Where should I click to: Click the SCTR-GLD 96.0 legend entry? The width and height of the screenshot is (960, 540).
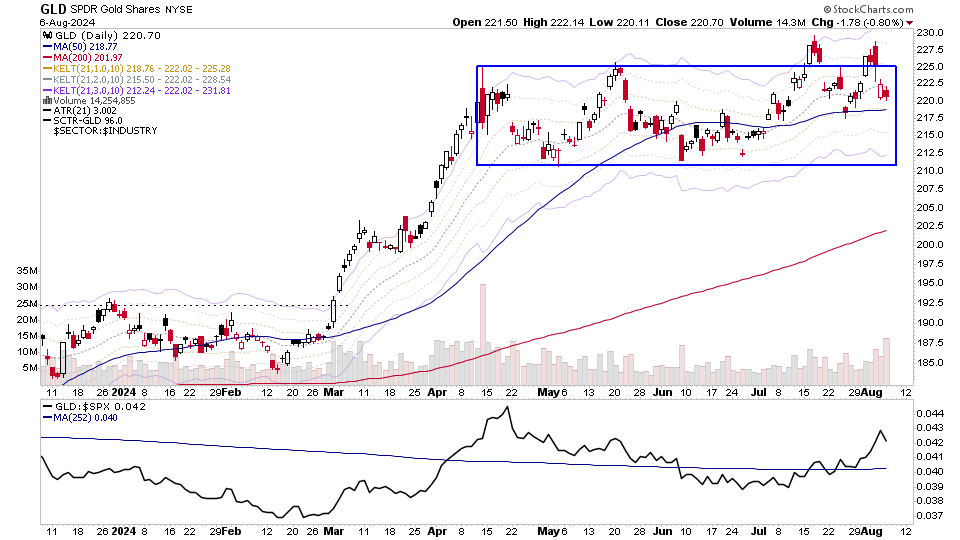[88, 121]
